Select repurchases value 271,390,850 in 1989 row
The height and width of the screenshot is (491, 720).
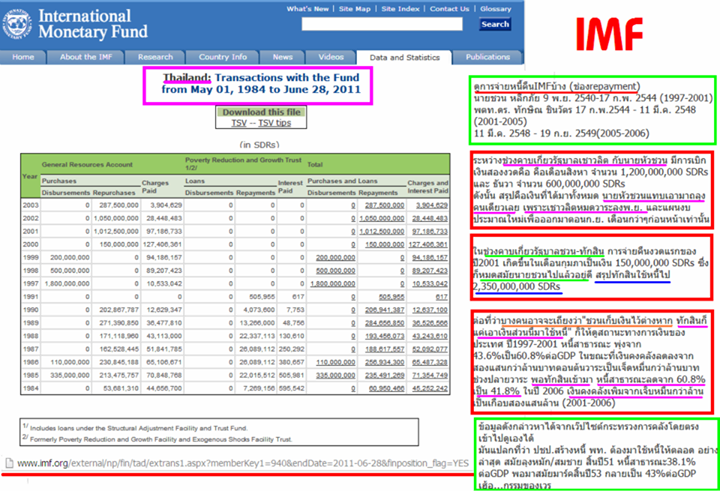pyautogui.click(x=119, y=323)
